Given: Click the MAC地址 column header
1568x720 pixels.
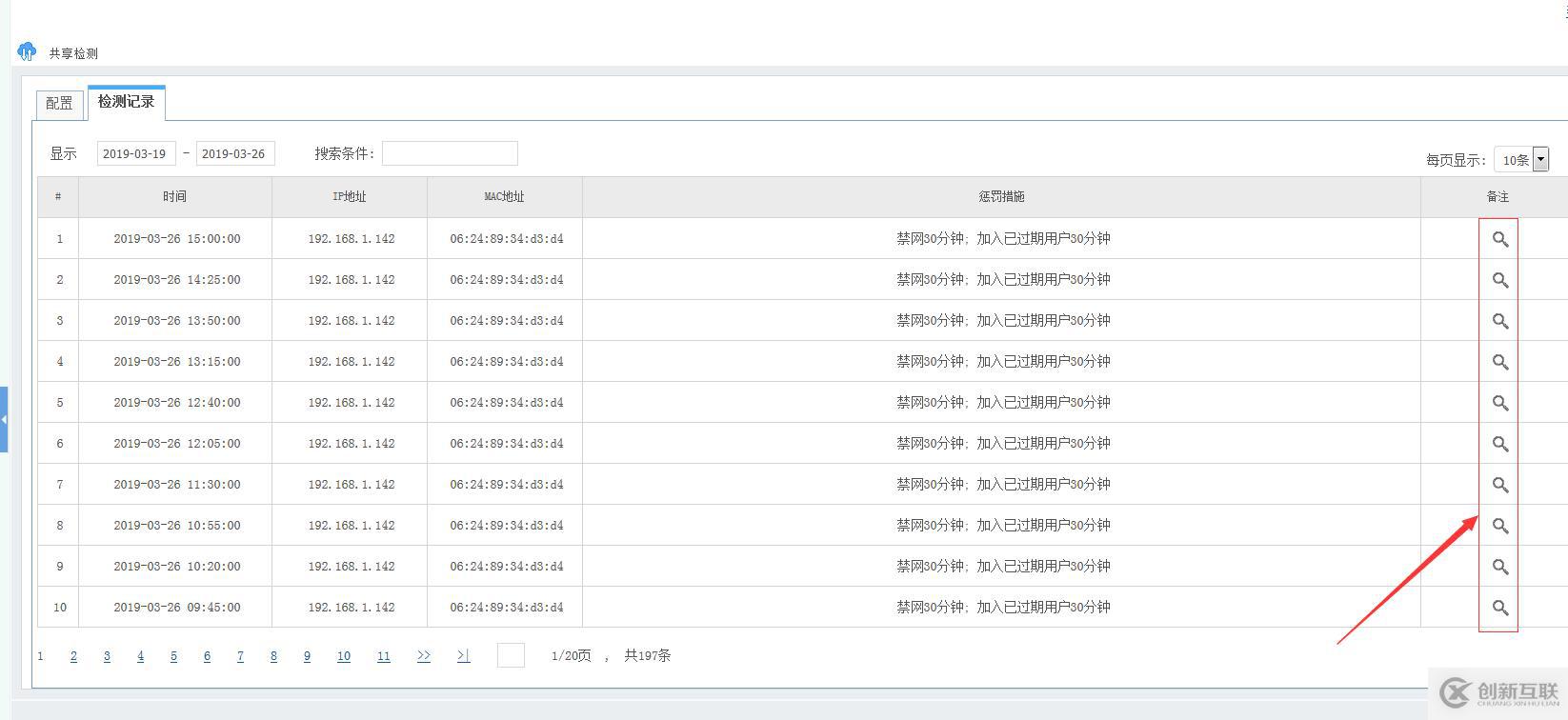Looking at the screenshot, I should tap(505, 197).
